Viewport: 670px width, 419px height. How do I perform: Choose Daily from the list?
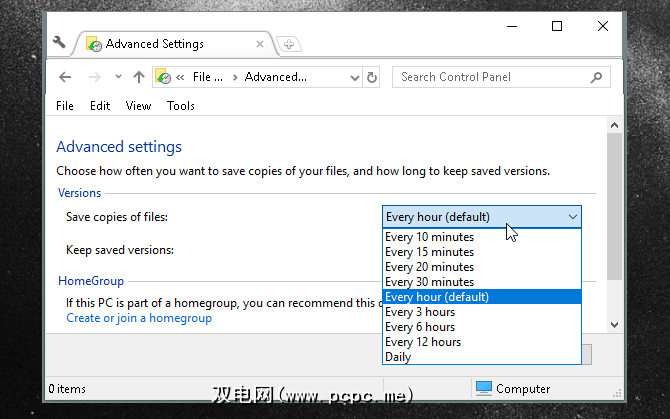pyautogui.click(x=398, y=357)
